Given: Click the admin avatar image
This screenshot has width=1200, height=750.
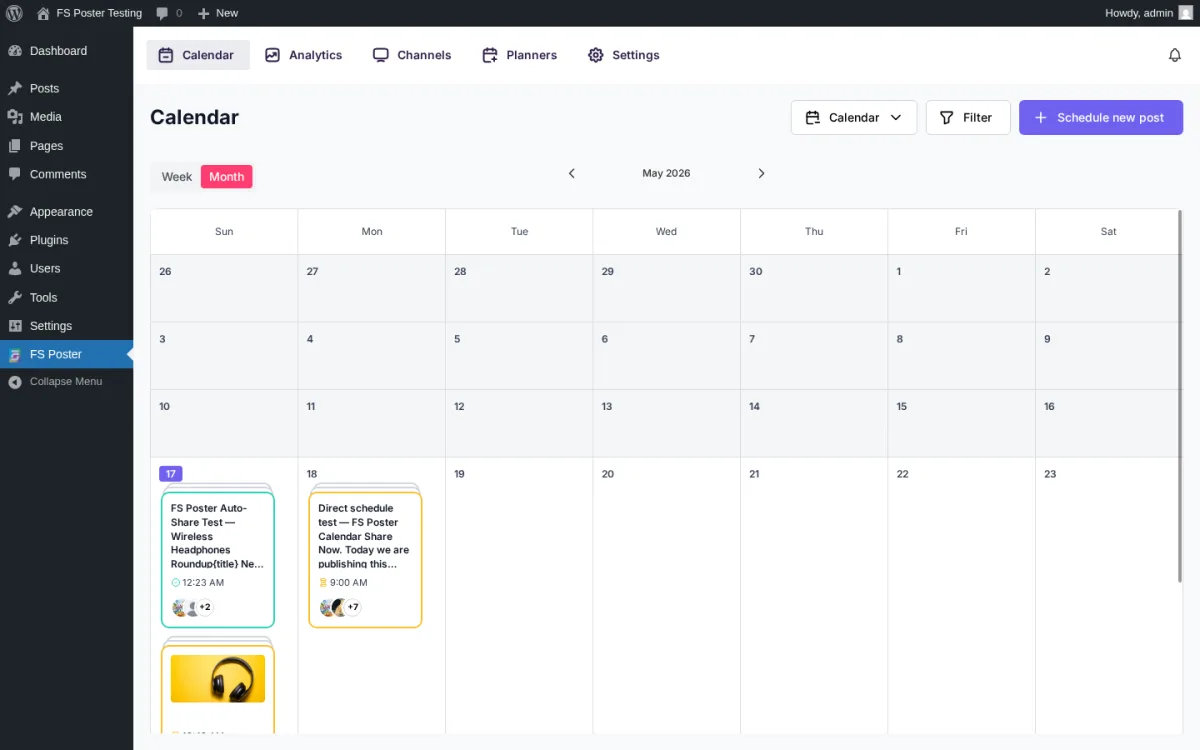Looking at the screenshot, I should tap(1185, 13).
